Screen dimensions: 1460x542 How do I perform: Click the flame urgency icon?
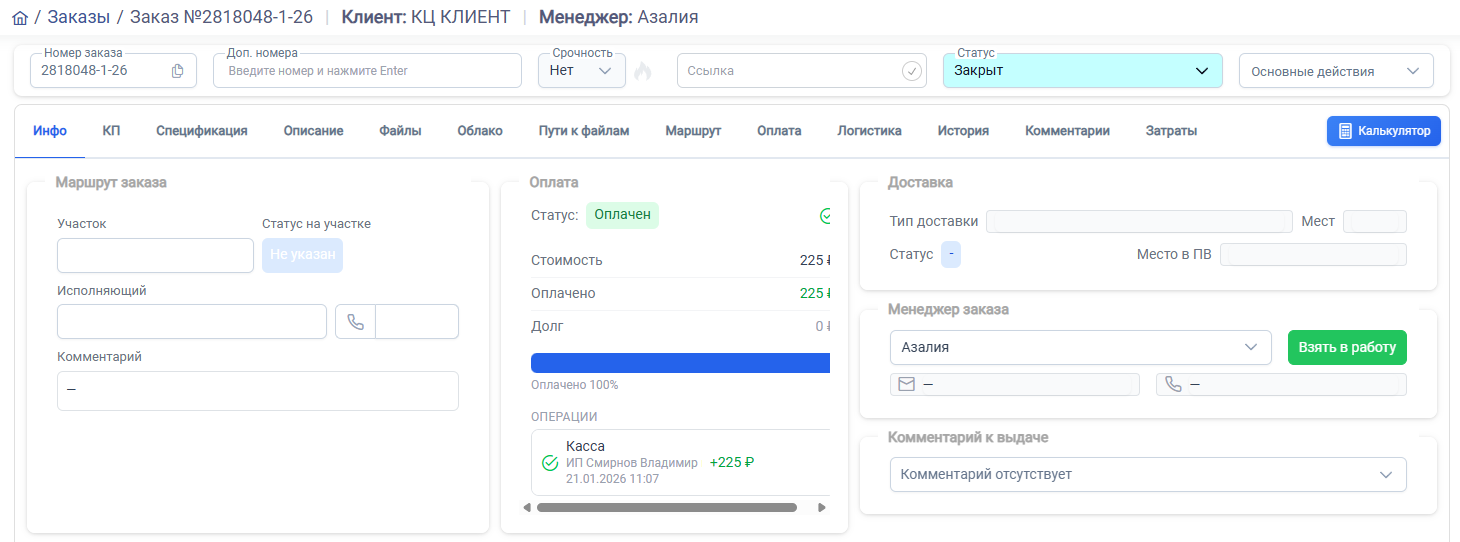(643, 71)
